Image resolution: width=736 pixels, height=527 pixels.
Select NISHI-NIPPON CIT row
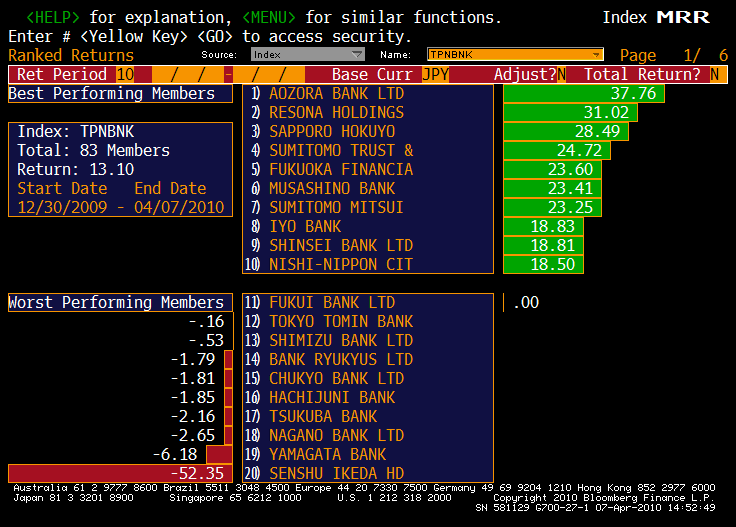pos(368,265)
